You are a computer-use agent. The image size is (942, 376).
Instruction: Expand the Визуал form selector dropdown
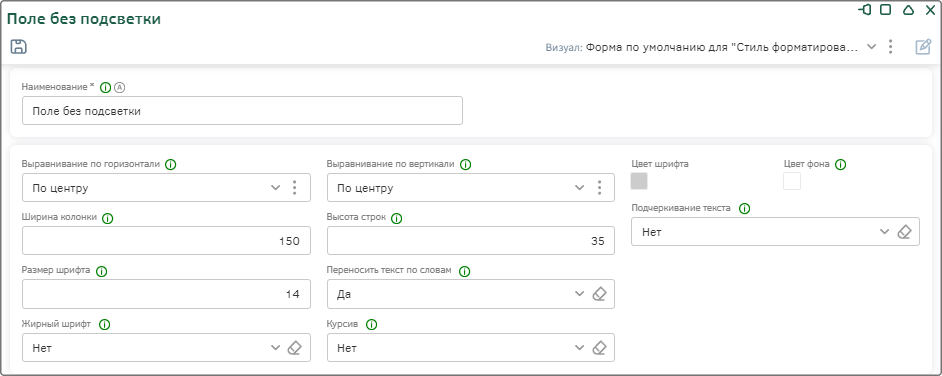click(872, 47)
